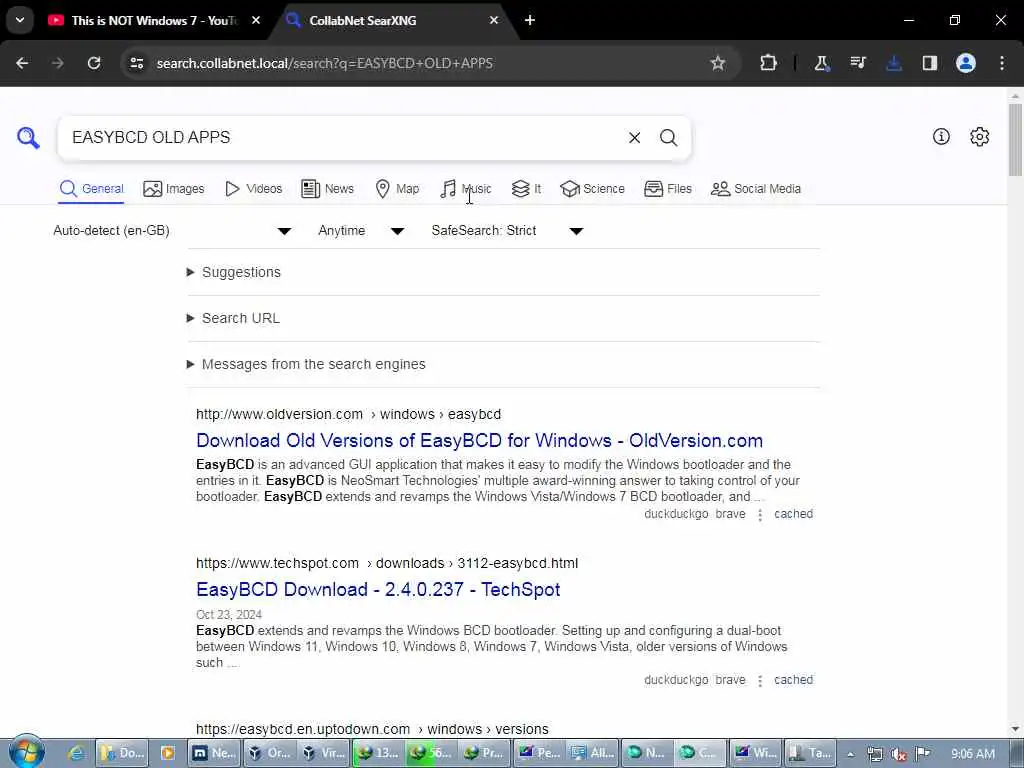Open the tab search dropdown arrow
1024x768 pixels.
(20, 20)
